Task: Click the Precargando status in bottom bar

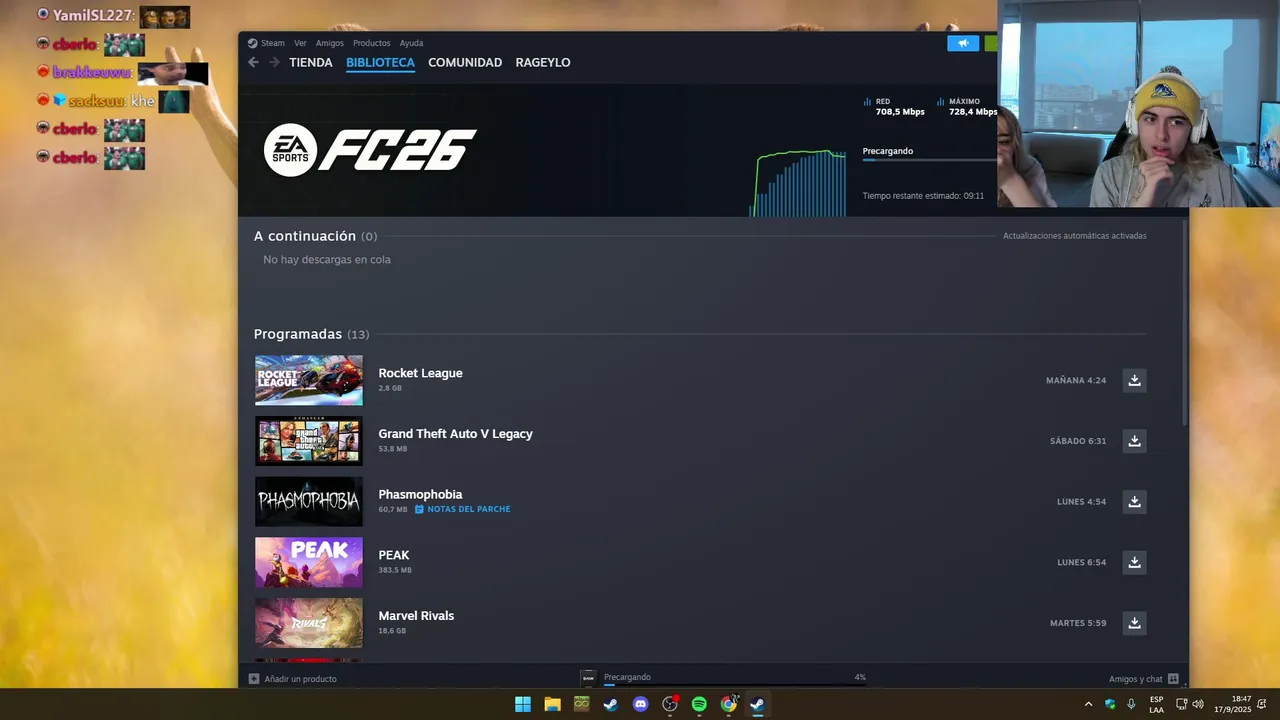Action: click(627, 677)
